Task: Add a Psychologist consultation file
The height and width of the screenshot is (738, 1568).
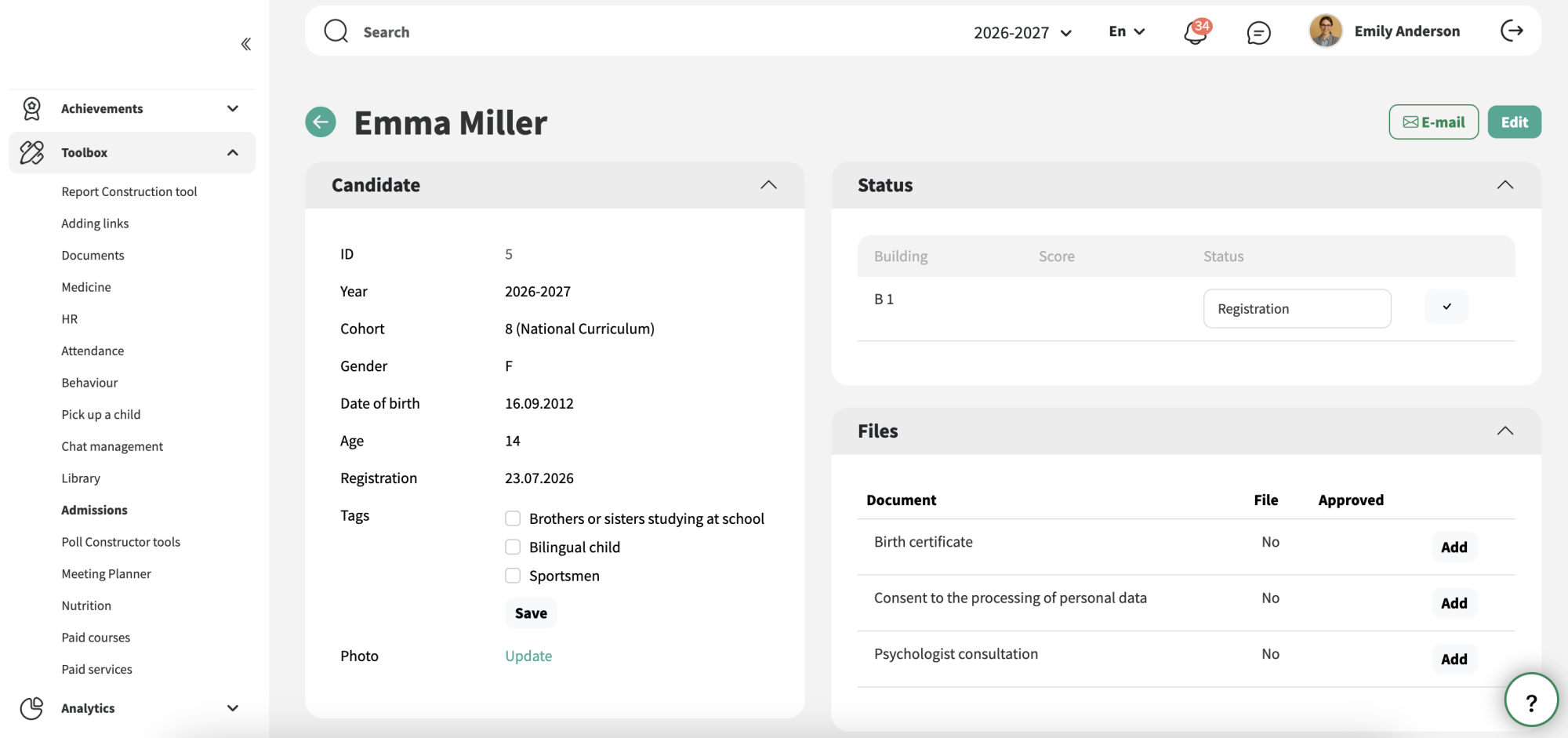Action: tap(1454, 659)
